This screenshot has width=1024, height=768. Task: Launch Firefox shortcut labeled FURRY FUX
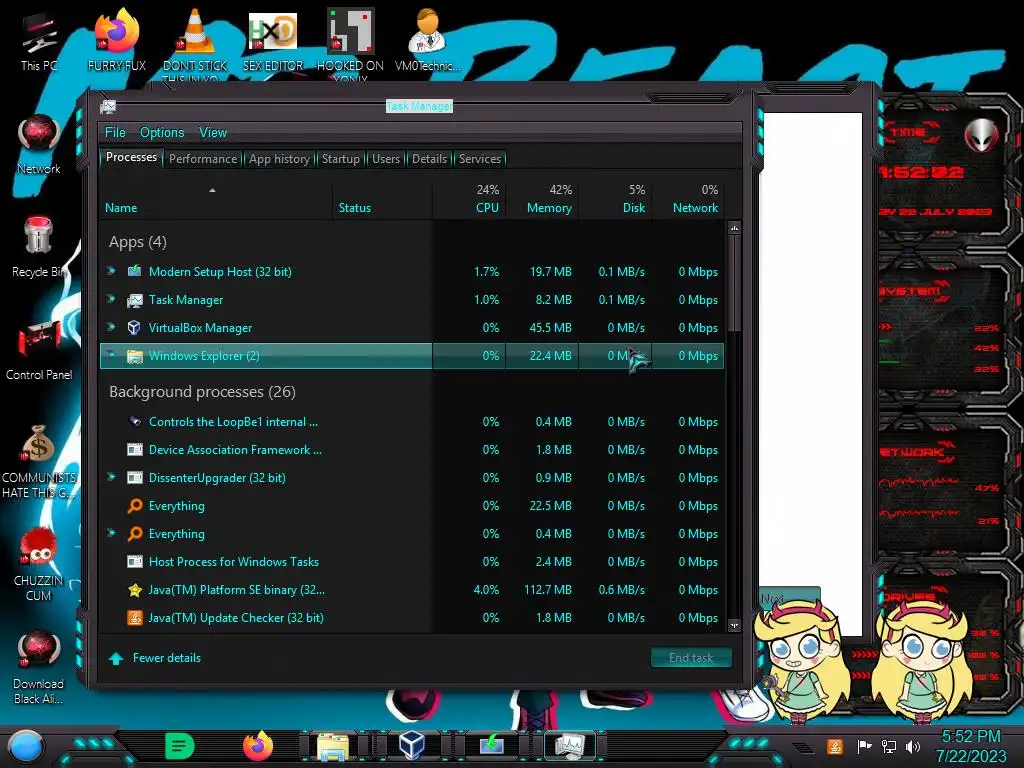116,40
